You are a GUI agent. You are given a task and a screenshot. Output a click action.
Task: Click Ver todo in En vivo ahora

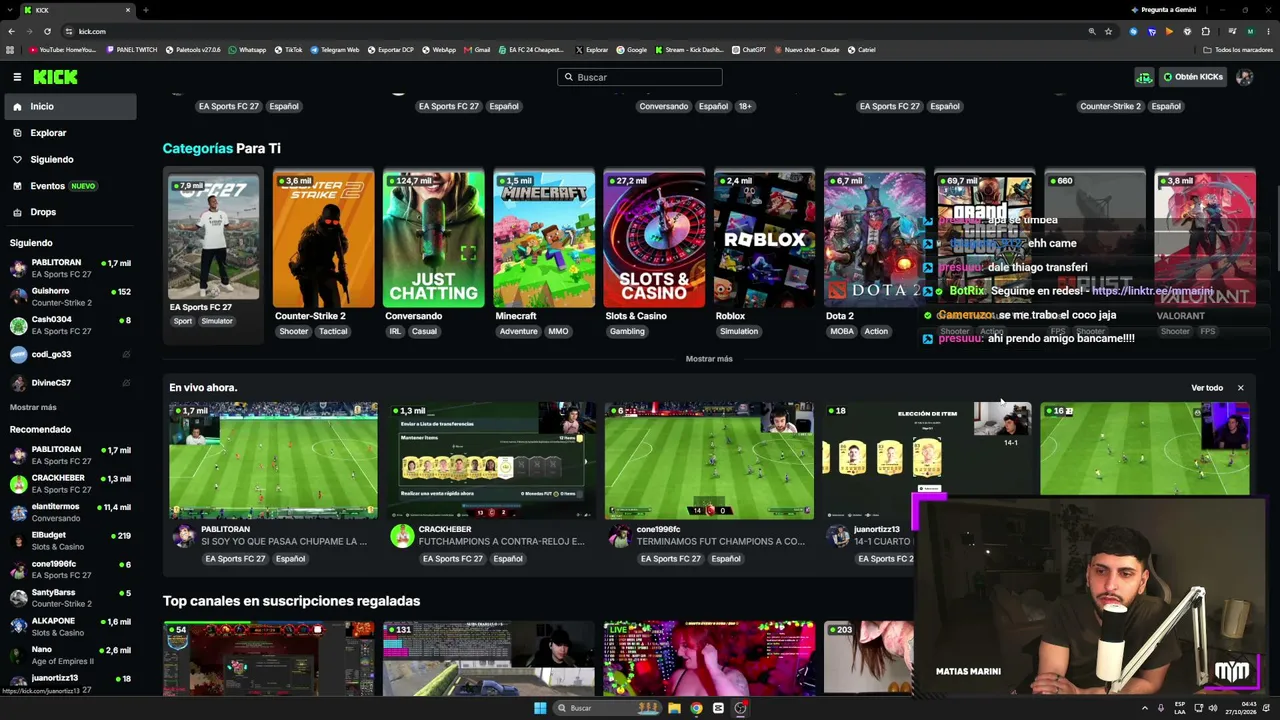[1207, 388]
